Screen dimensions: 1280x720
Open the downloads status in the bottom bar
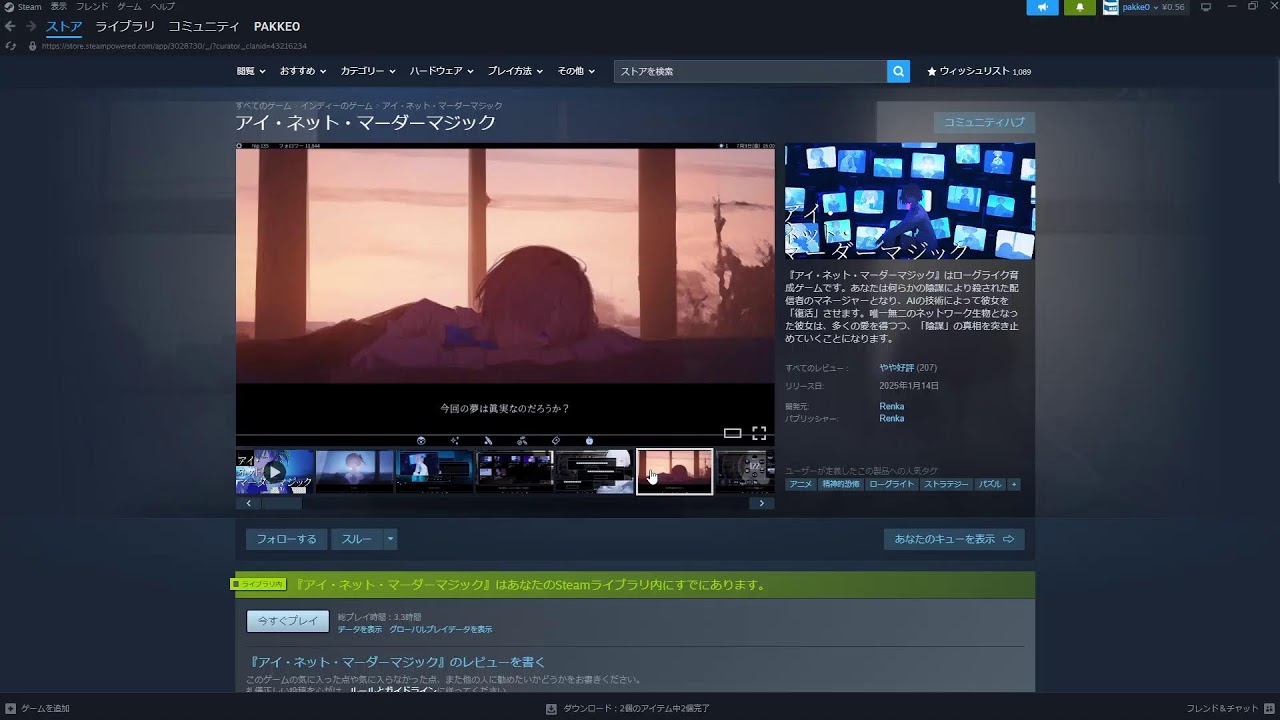click(628, 708)
